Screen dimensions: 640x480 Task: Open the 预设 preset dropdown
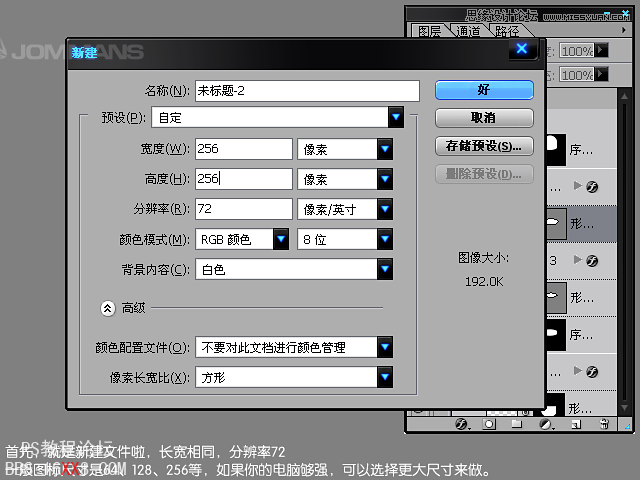tap(397, 117)
